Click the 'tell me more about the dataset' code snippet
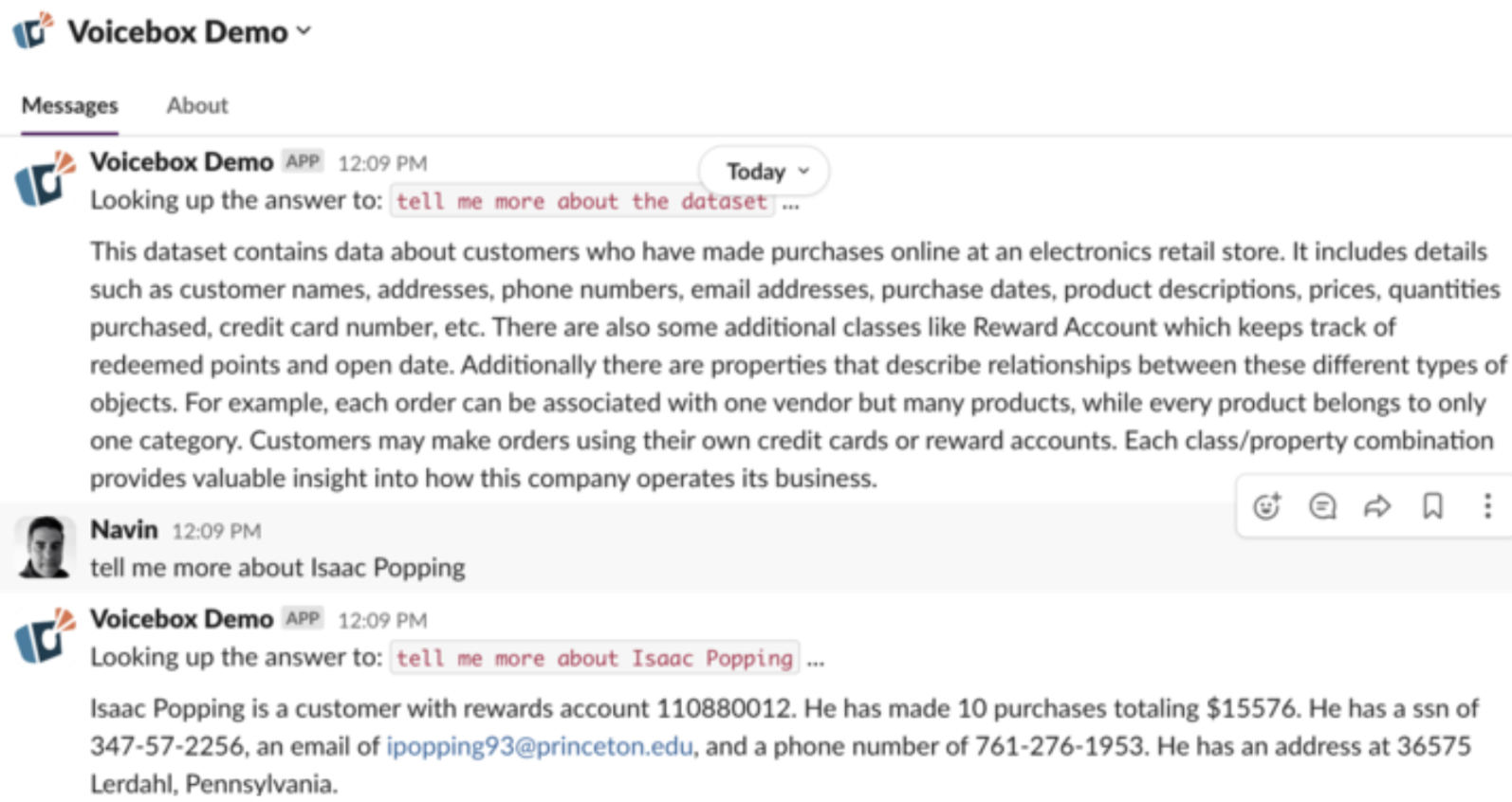Viewport: 1512px width, 802px height. pyautogui.click(x=581, y=201)
